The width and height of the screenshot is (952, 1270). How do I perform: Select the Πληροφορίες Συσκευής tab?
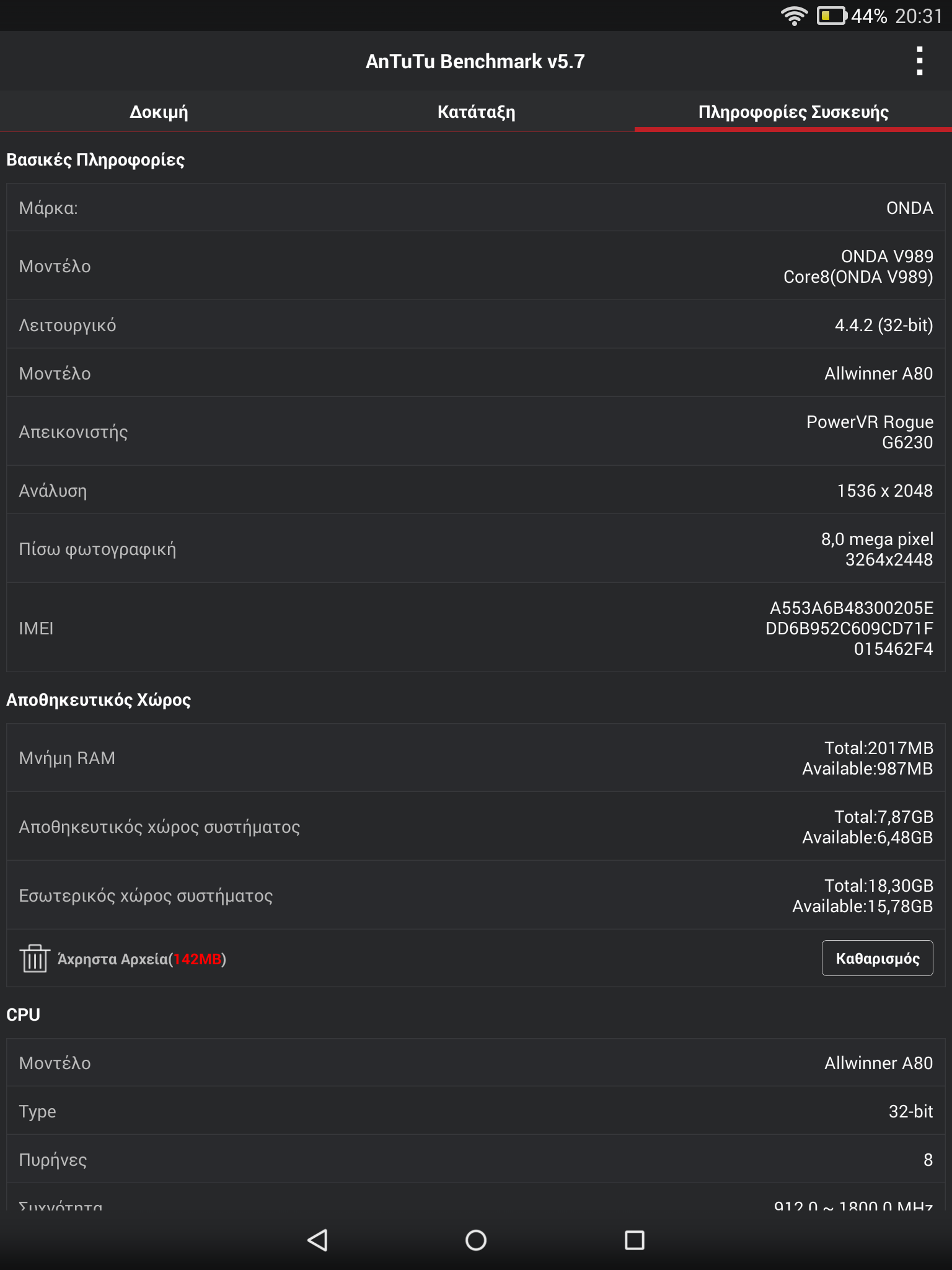pos(793,112)
